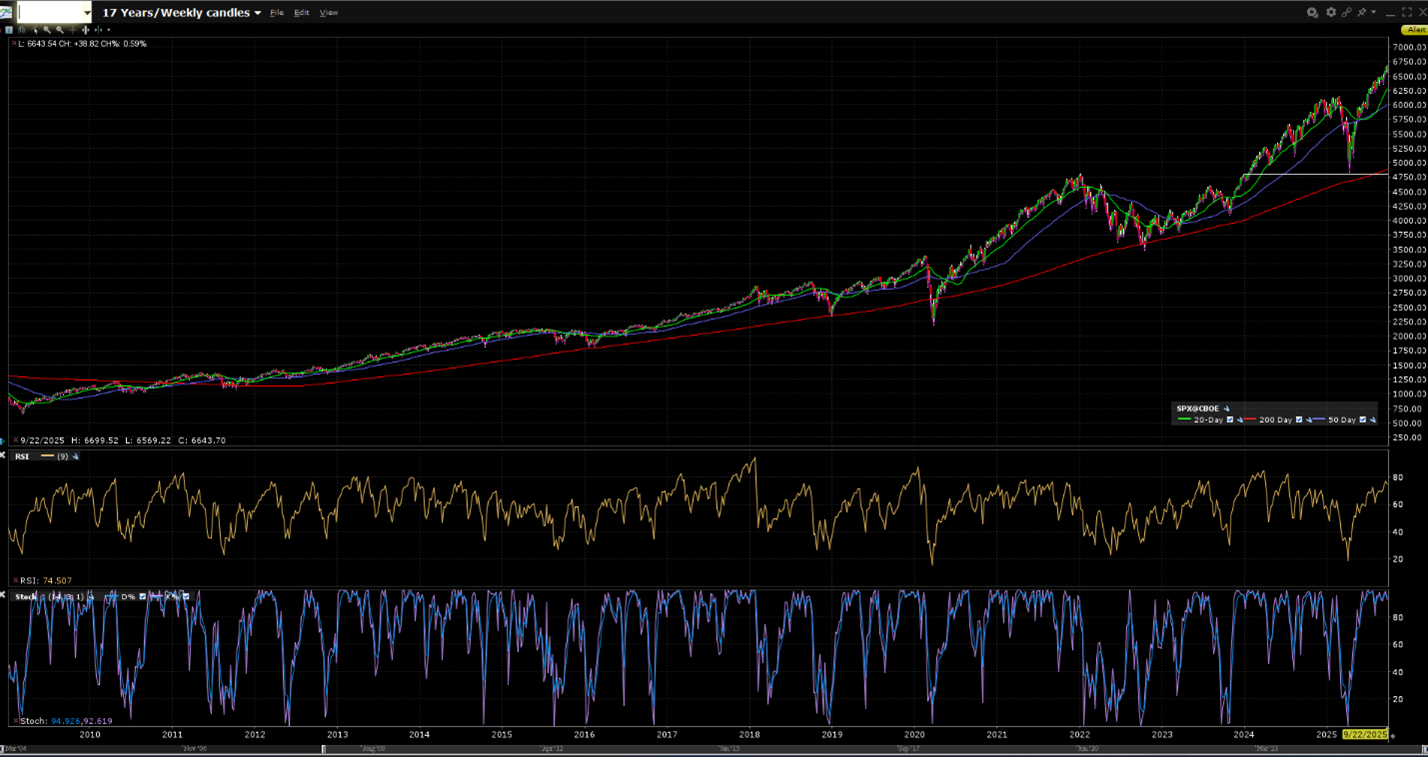The width and height of the screenshot is (1428, 757).
Task: Click the second magnifier zoom icon
Action: [x=60, y=30]
